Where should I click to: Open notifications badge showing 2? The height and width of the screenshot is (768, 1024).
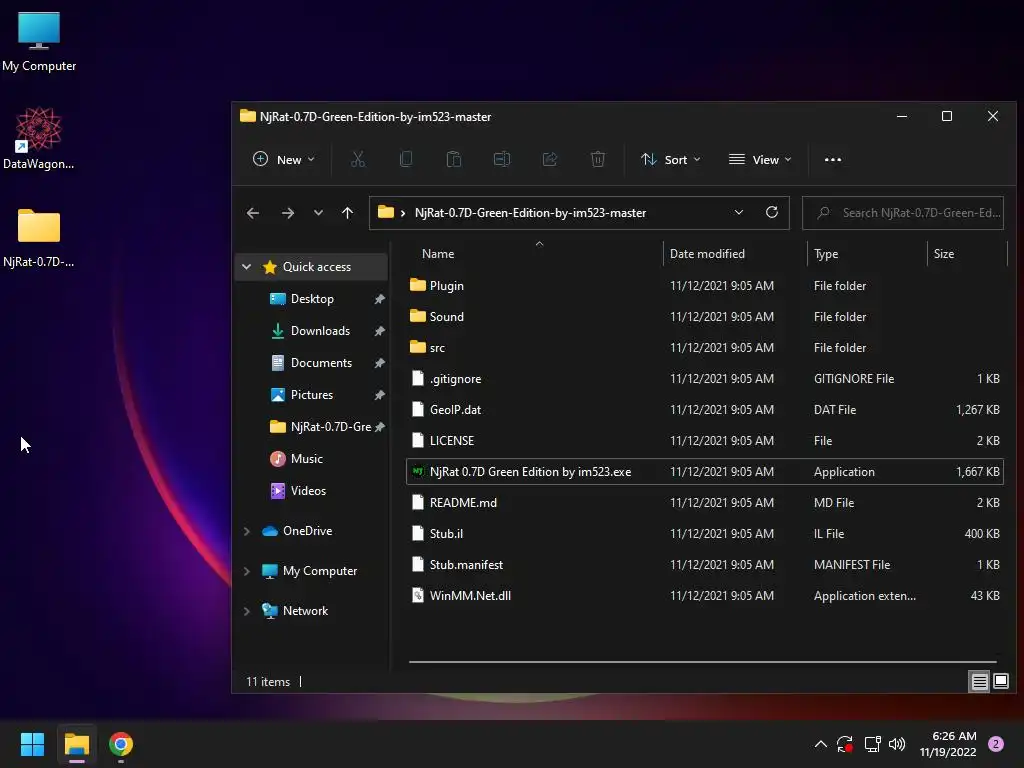point(996,744)
